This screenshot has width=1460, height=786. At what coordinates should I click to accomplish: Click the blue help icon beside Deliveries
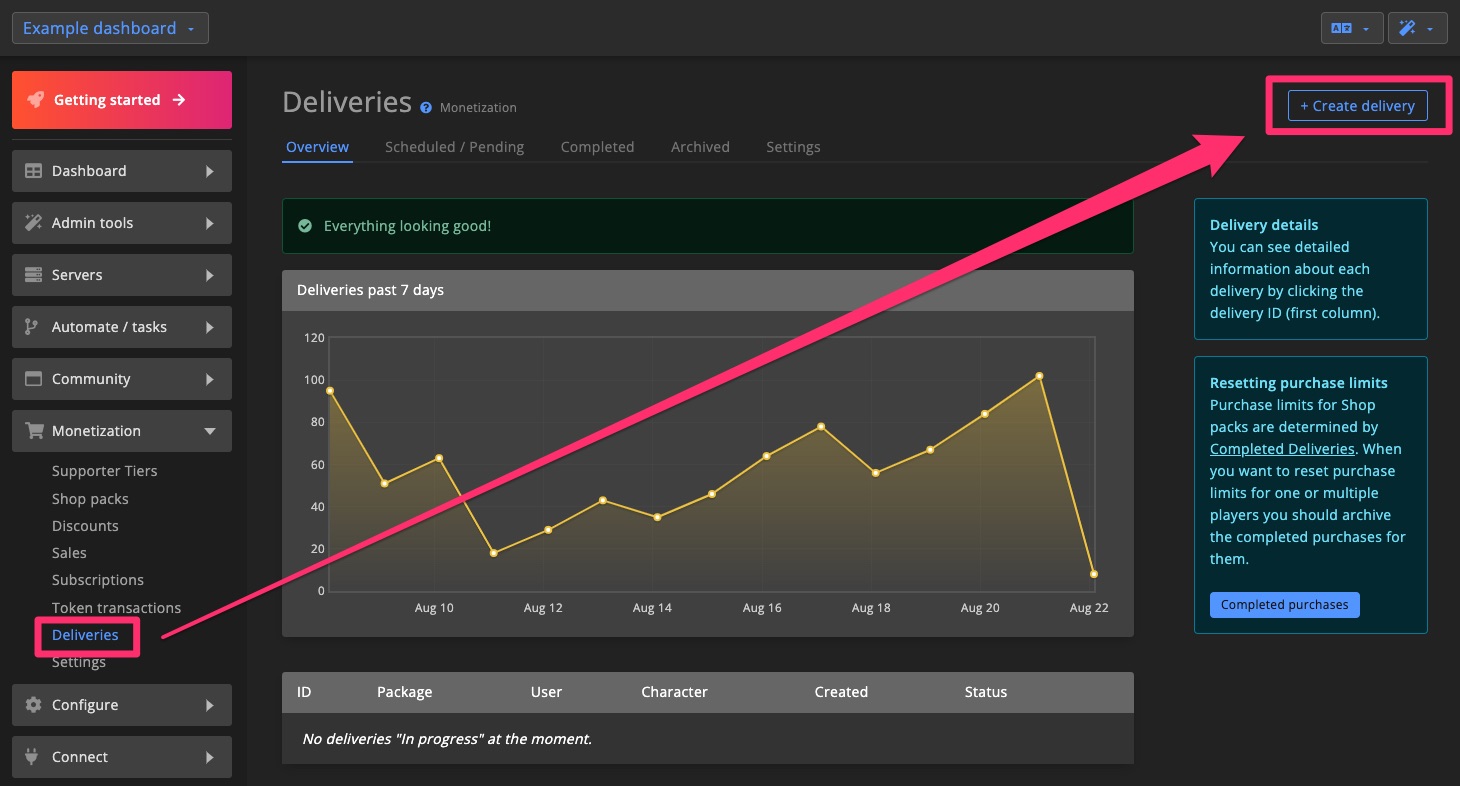coord(426,108)
